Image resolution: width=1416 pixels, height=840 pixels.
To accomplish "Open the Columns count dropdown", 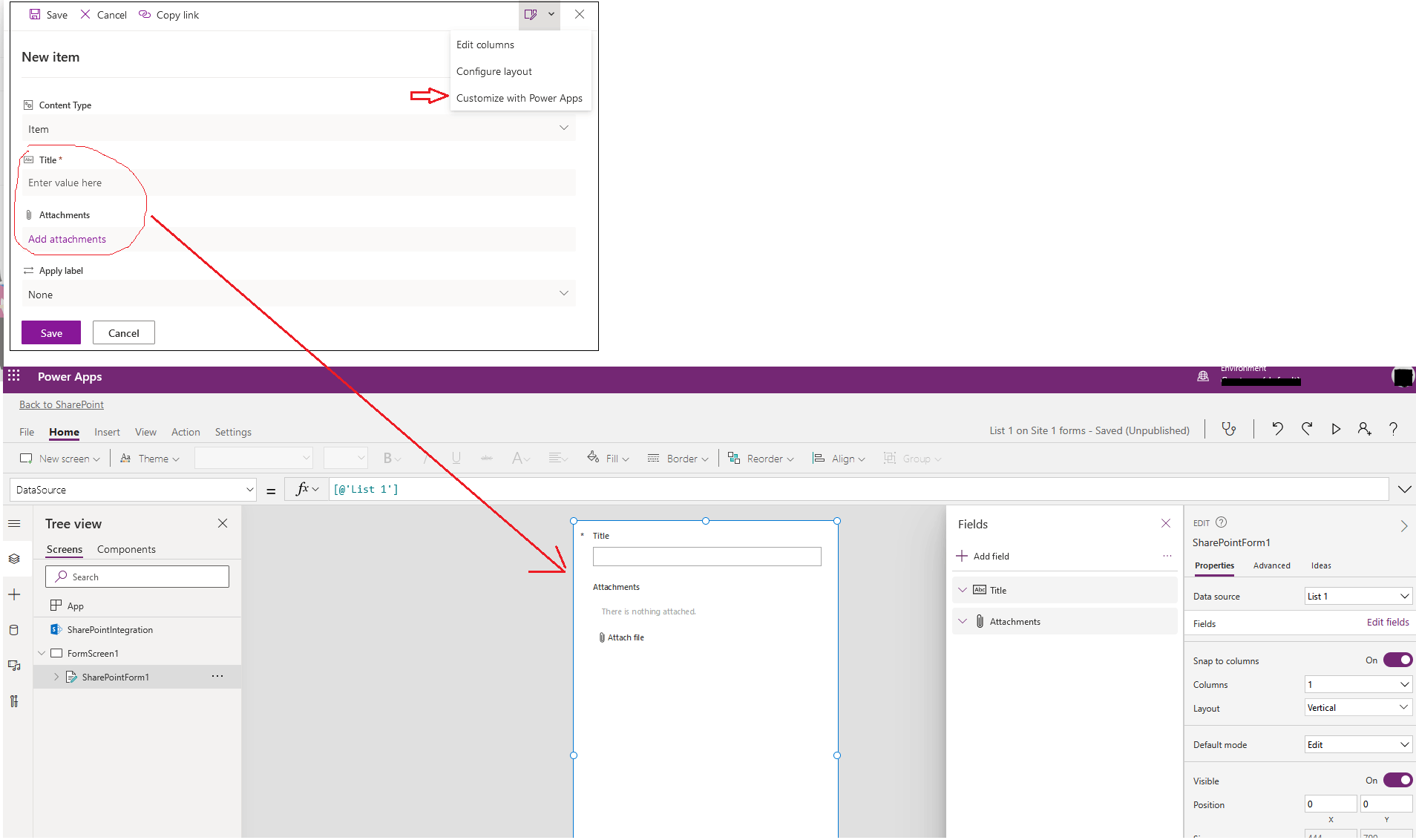I will click(x=1358, y=684).
